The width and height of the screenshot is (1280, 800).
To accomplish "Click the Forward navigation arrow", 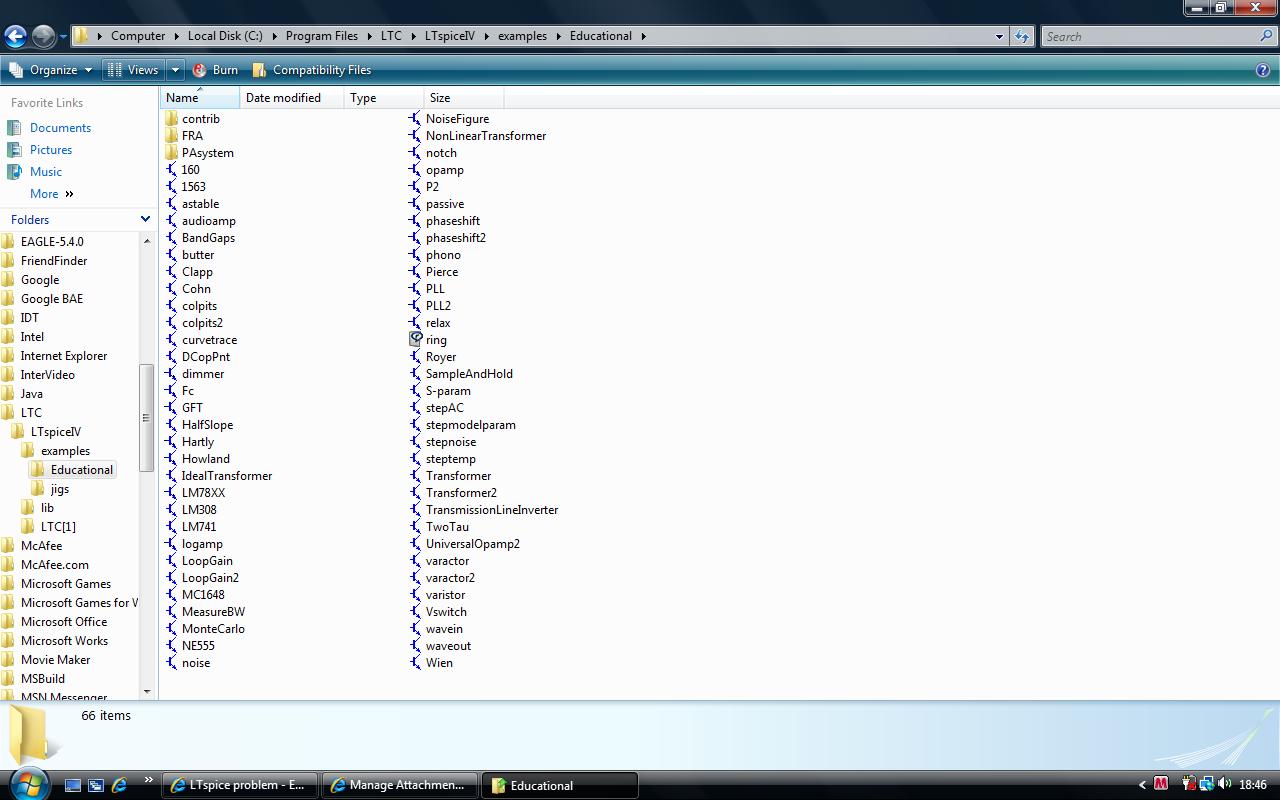I will pyautogui.click(x=44, y=37).
